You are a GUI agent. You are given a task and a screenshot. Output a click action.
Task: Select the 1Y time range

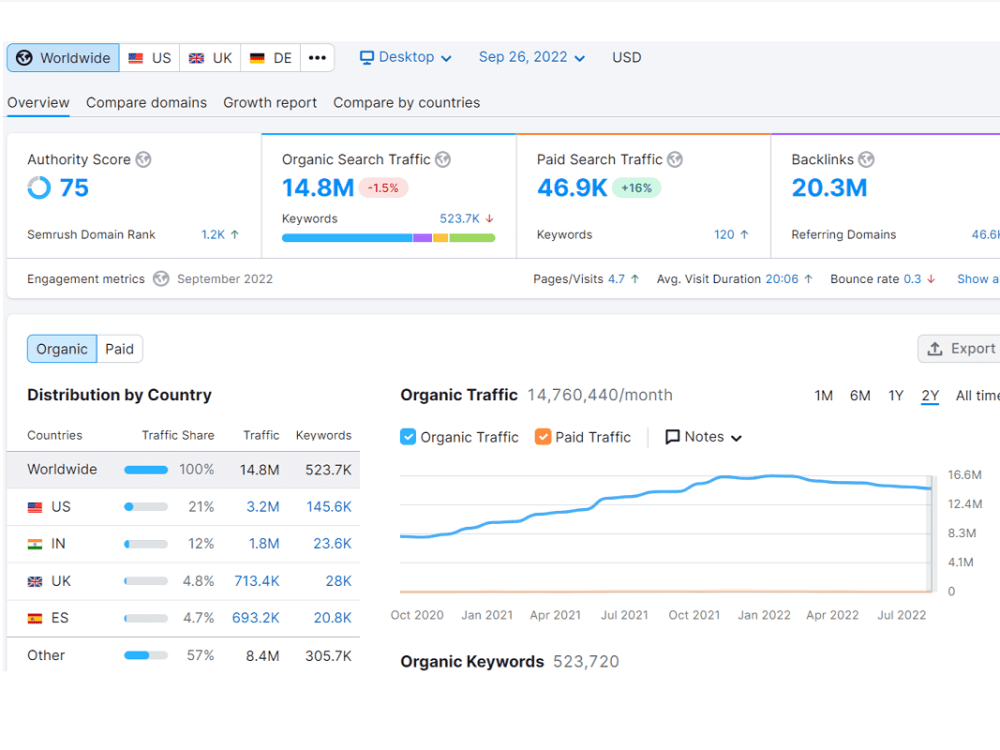(x=895, y=396)
